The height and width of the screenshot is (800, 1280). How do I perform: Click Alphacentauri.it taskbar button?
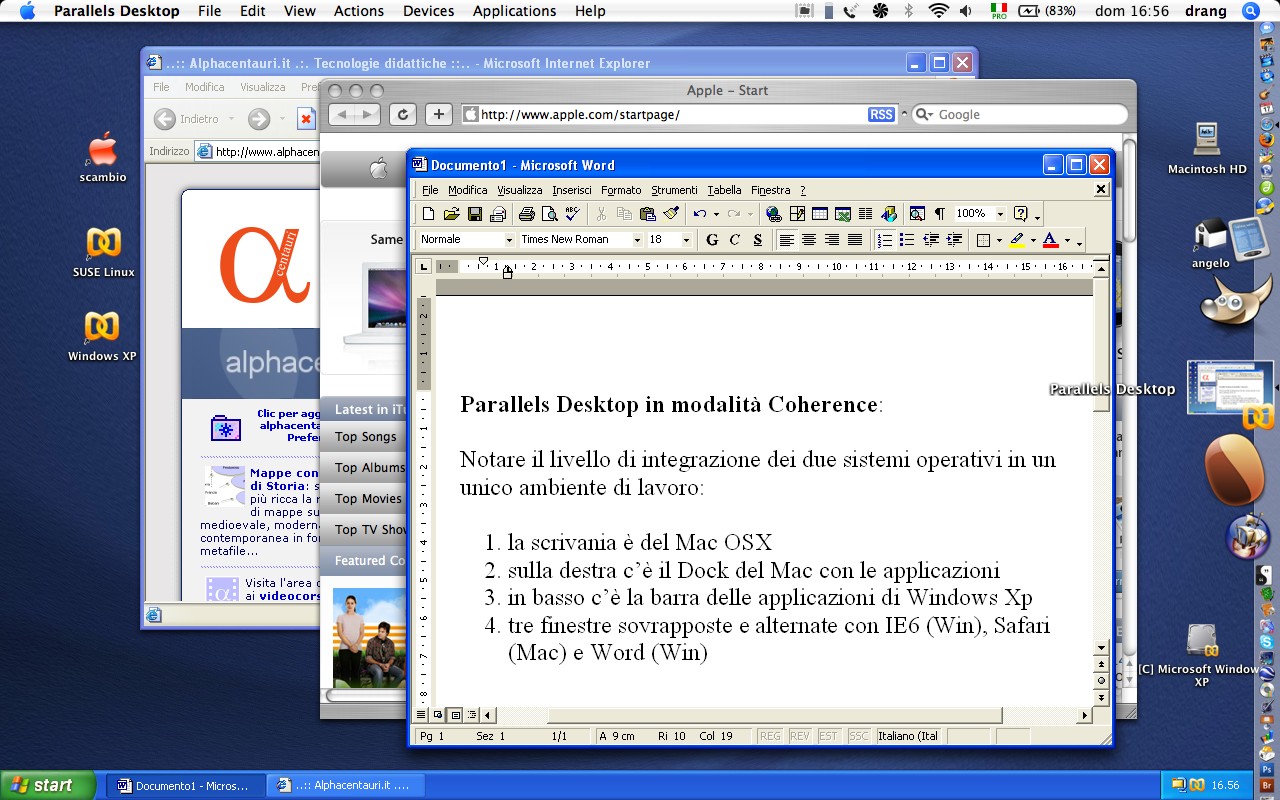pos(347,785)
